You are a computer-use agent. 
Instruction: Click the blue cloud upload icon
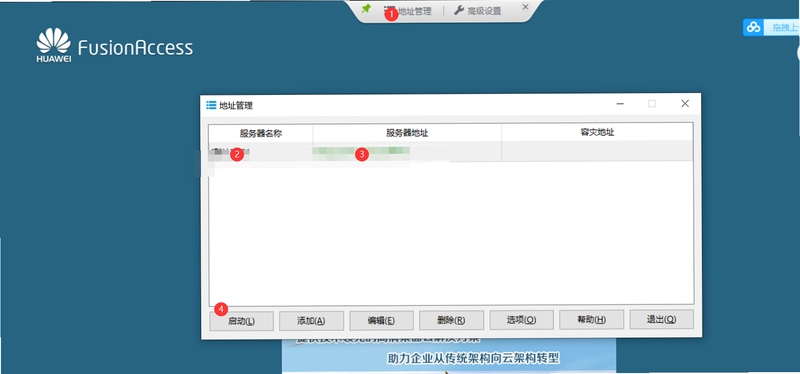coord(754,28)
